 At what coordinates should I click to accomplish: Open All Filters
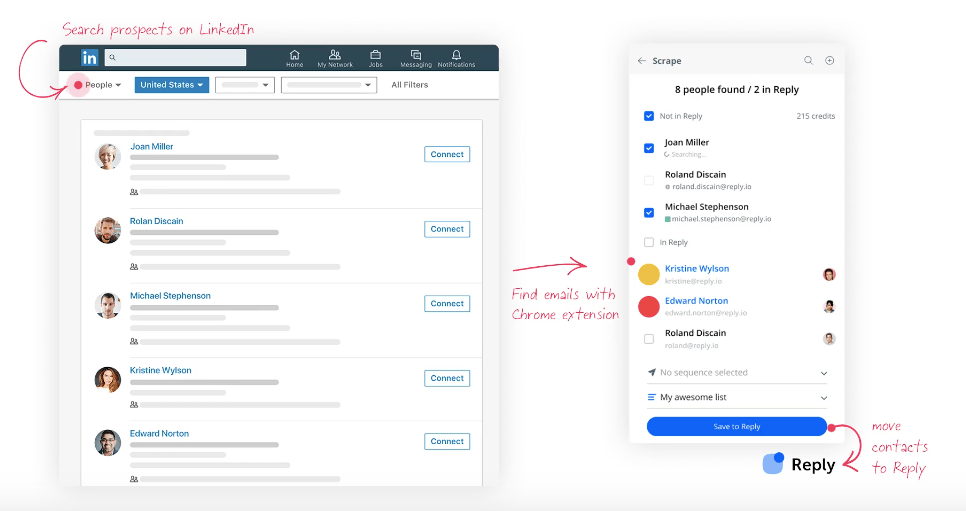click(x=410, y=85)
